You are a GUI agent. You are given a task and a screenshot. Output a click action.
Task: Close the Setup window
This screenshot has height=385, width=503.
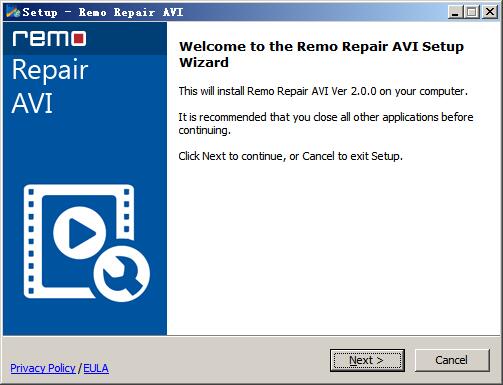pos(490,12)
